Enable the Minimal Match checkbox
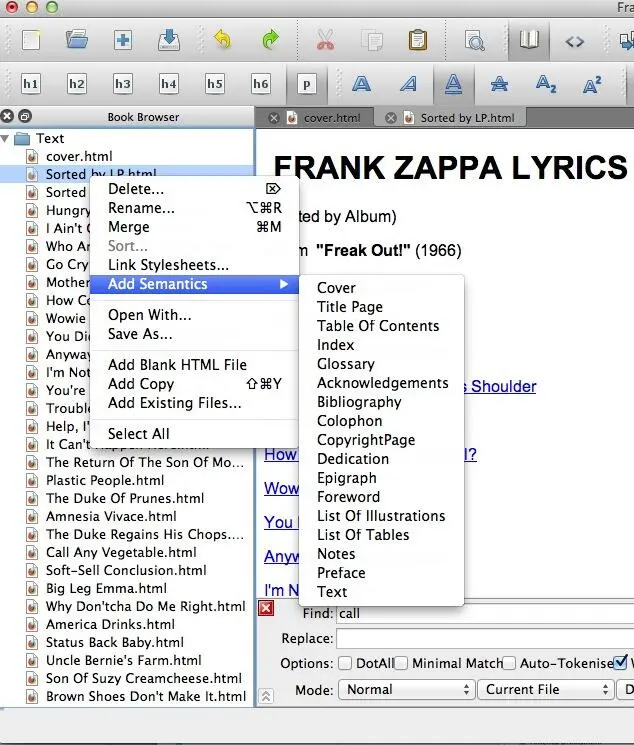 click(x=401, y=663)
